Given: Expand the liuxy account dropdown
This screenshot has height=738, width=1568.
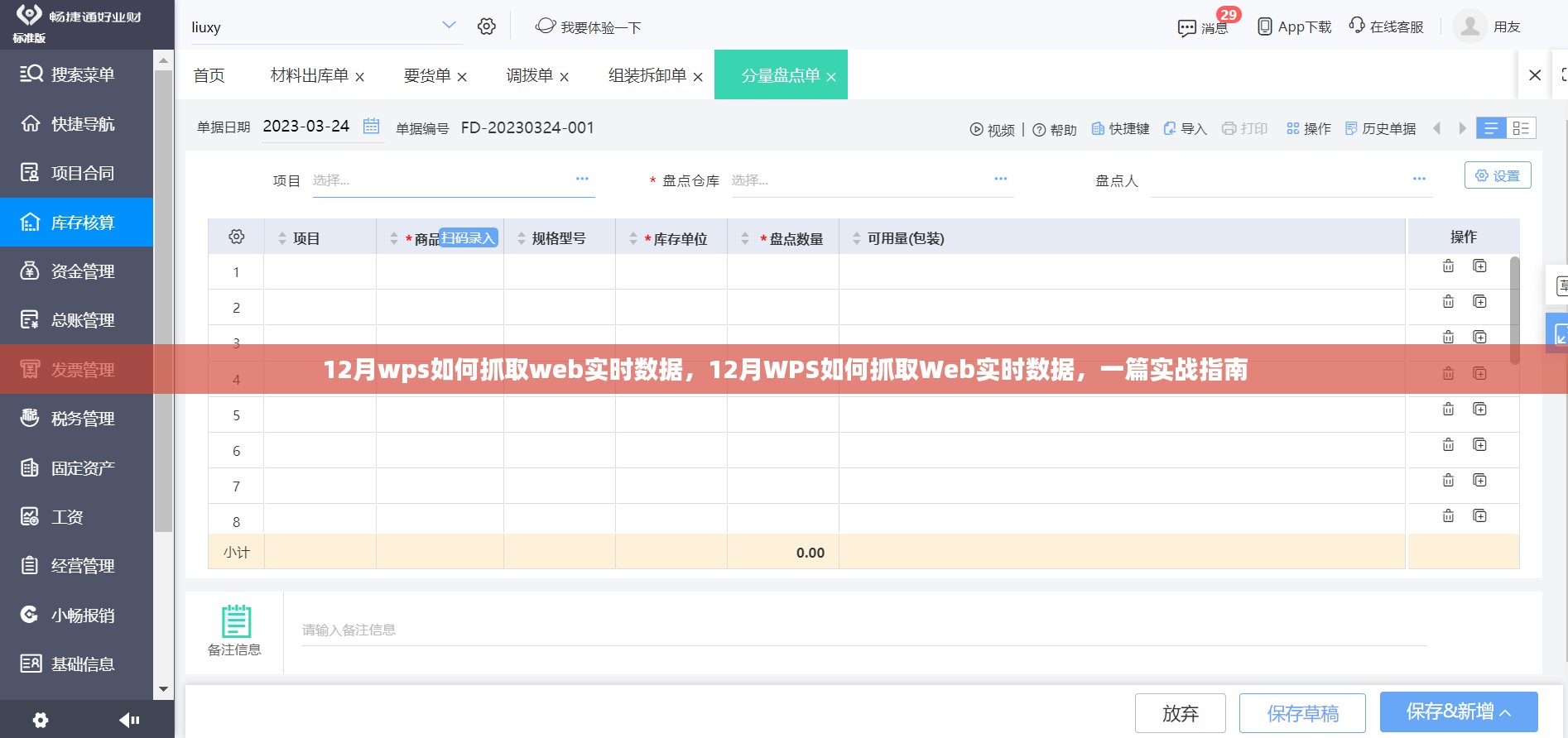Looking at the screenshot, I should [x=449, y=25].
